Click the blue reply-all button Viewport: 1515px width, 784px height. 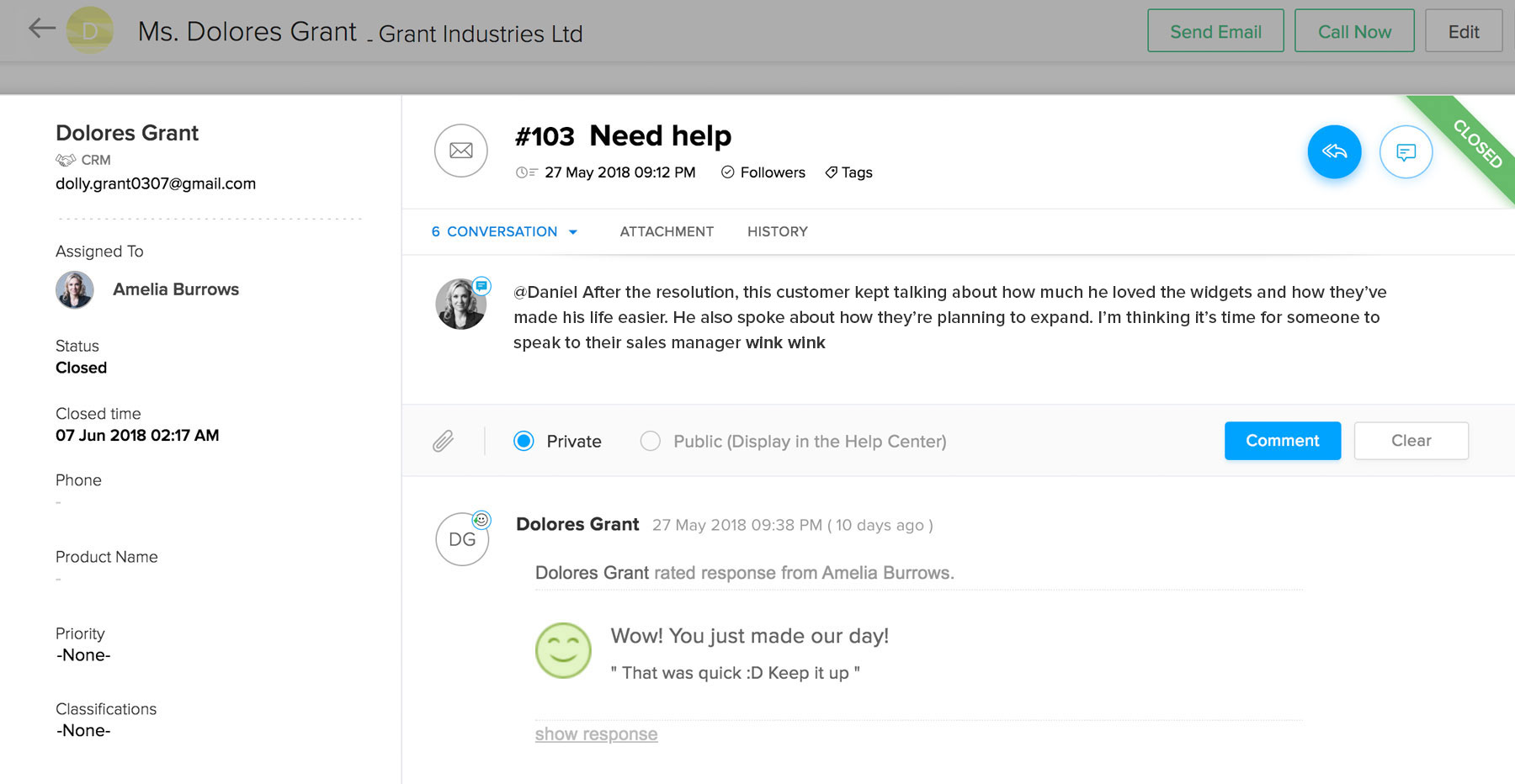1334,151
